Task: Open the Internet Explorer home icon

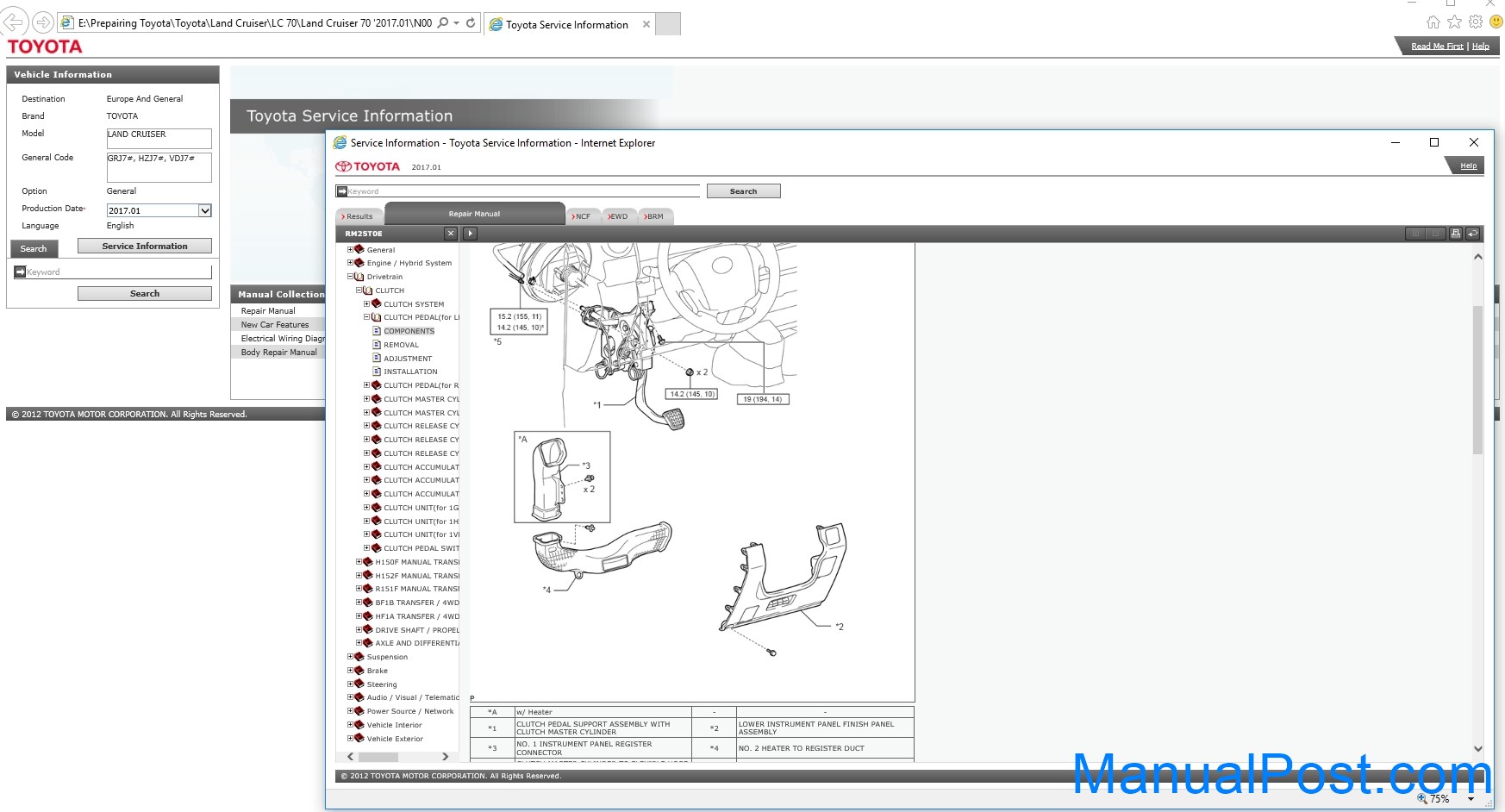Action: point(1433,22)
